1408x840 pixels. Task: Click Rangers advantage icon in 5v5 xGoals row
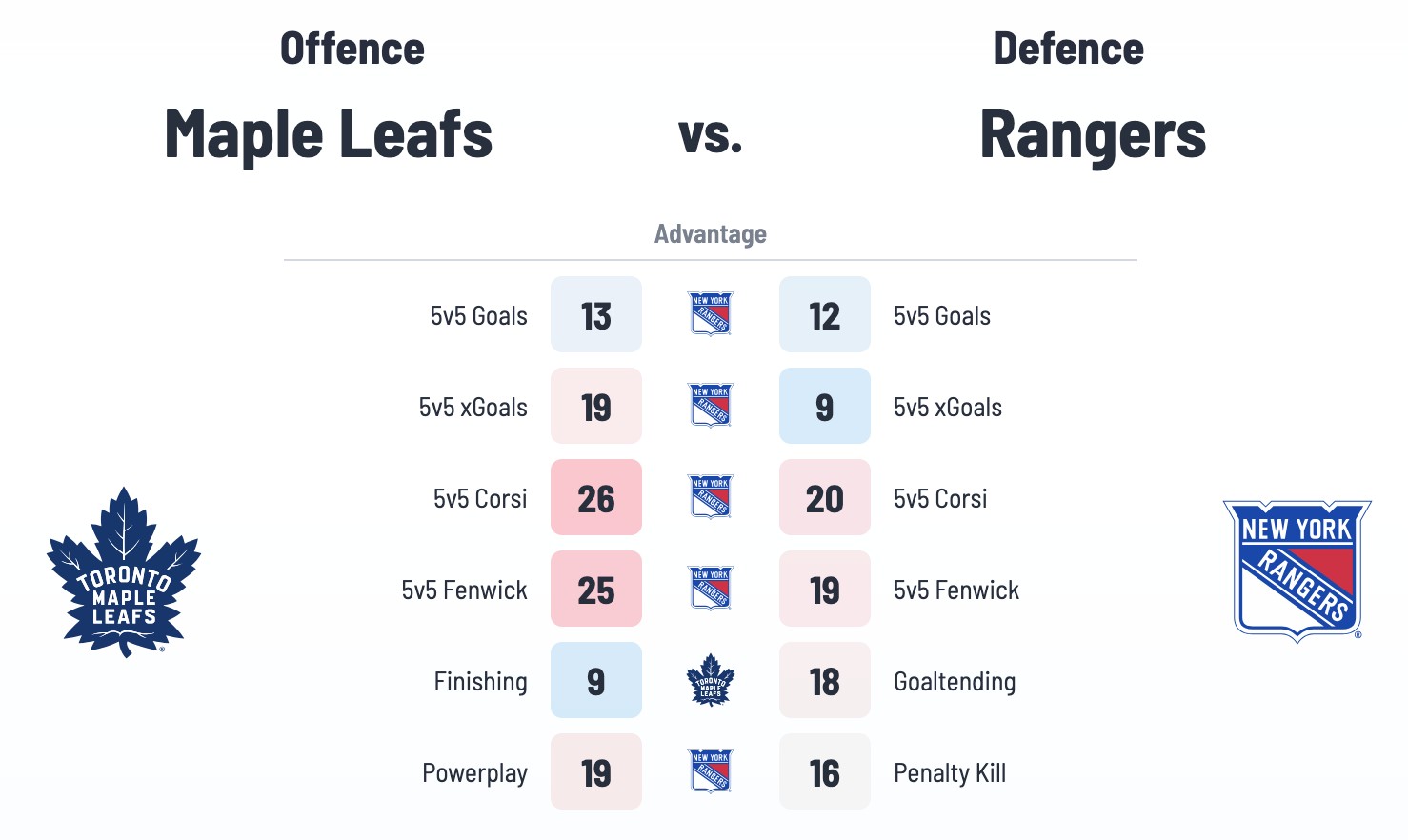pyautogui.click(x=711, y=406)
